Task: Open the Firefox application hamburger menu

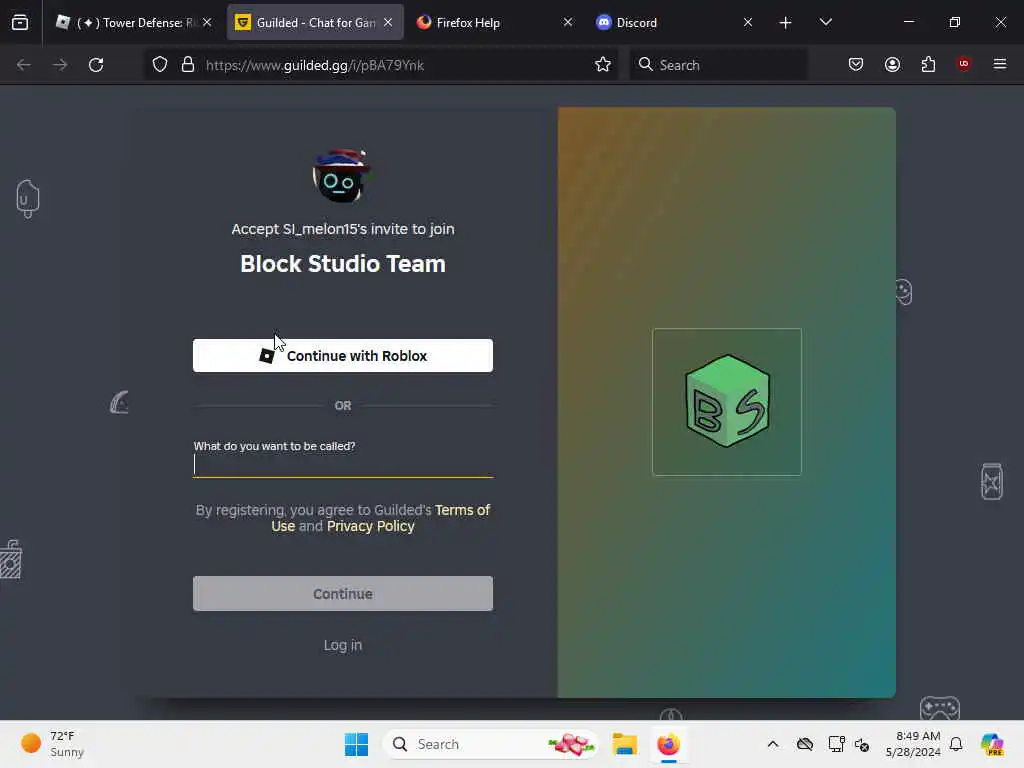Action: click(1000, 64)
